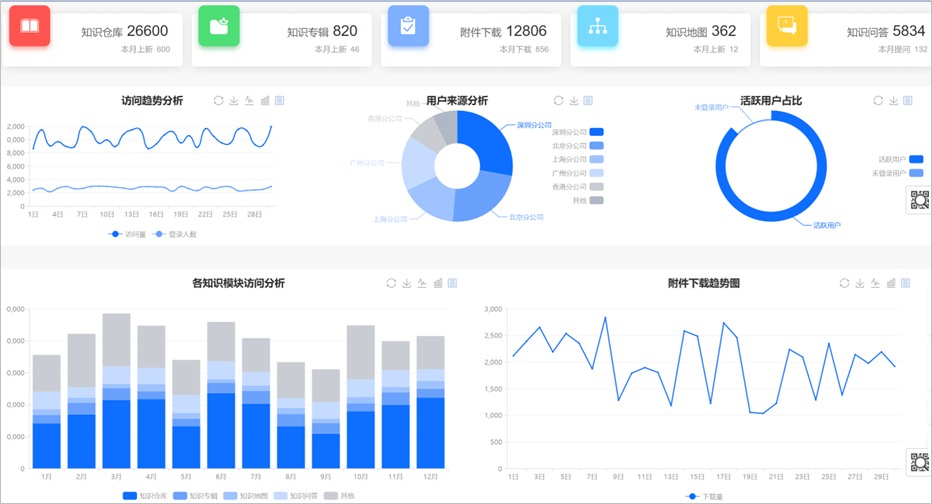Click the QR code icon beside 活跃用户占比
The width and height of the screenshot is (932, 504).
coord(918,200)
